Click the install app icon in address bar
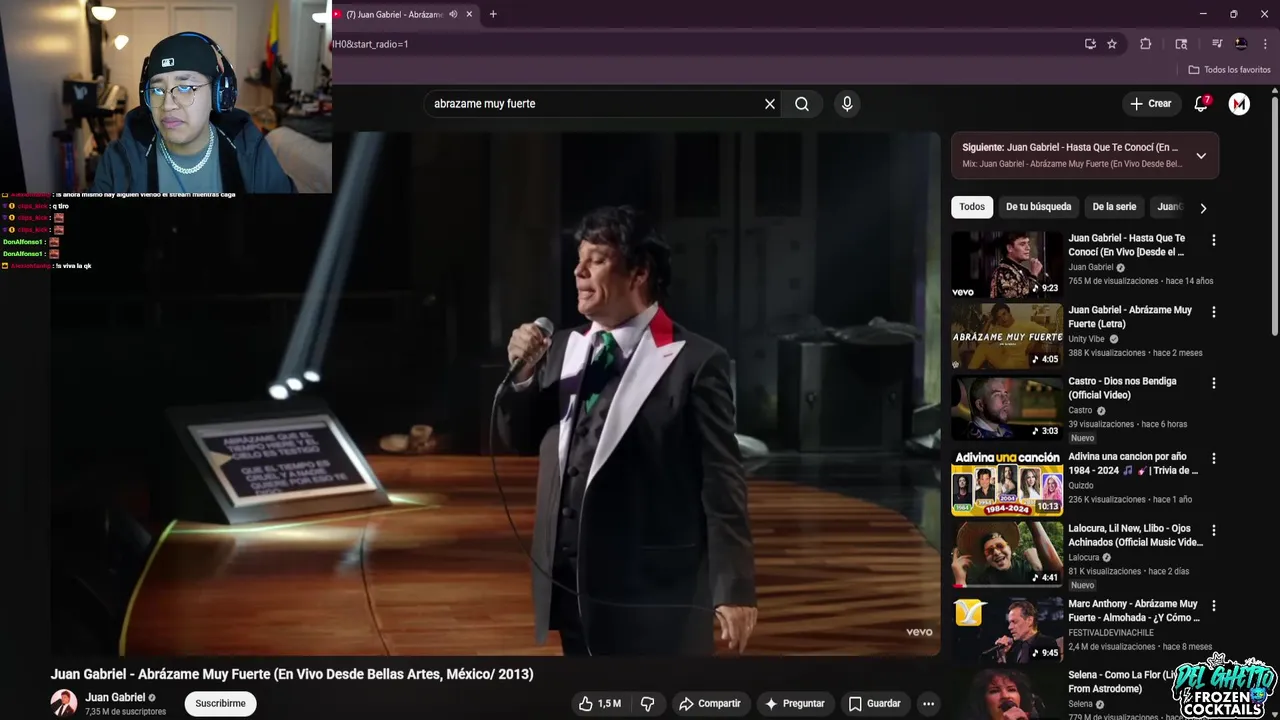 tap(1090, 44)
